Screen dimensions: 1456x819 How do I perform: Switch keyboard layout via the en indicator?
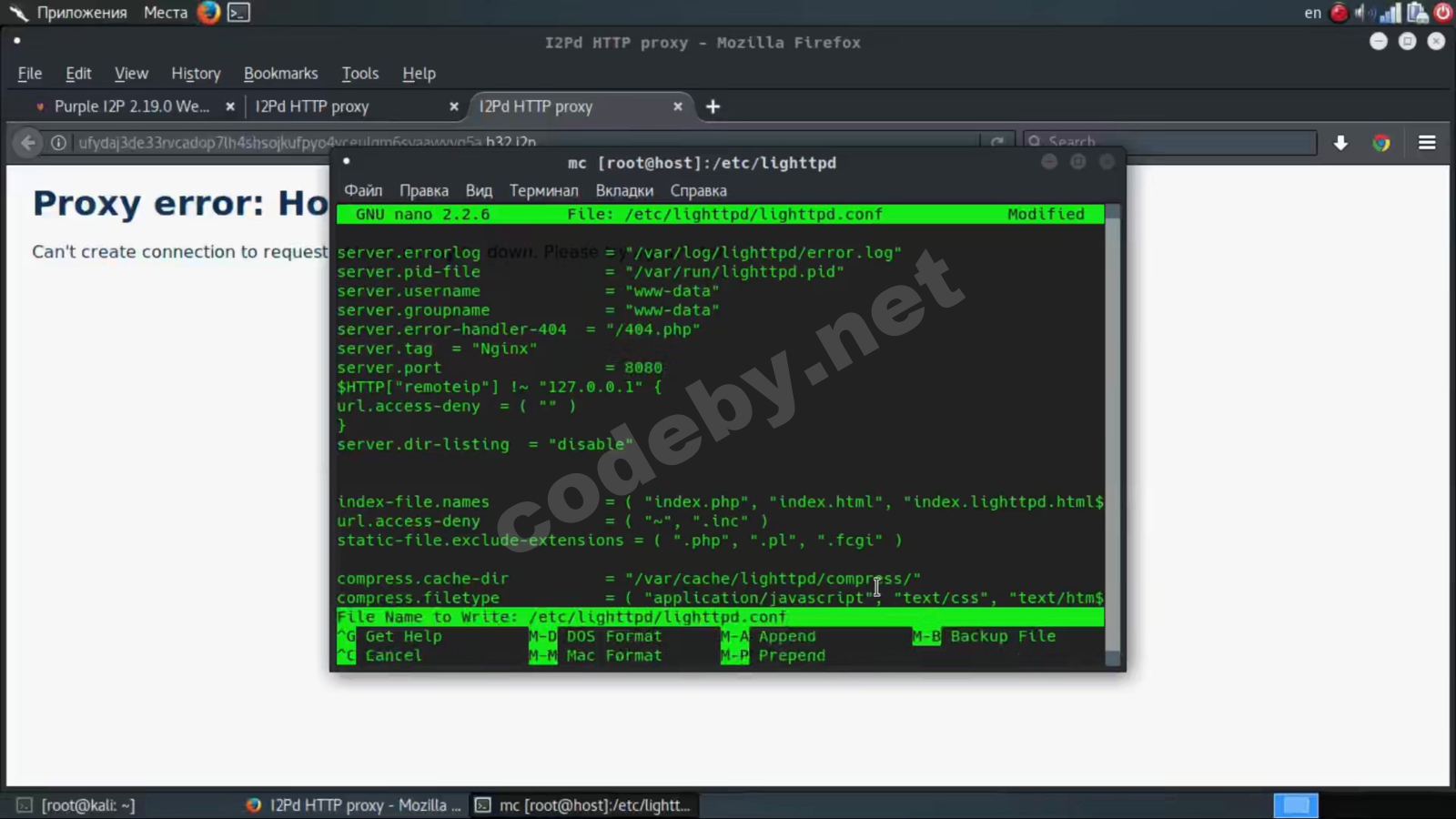pos(1312,13)
